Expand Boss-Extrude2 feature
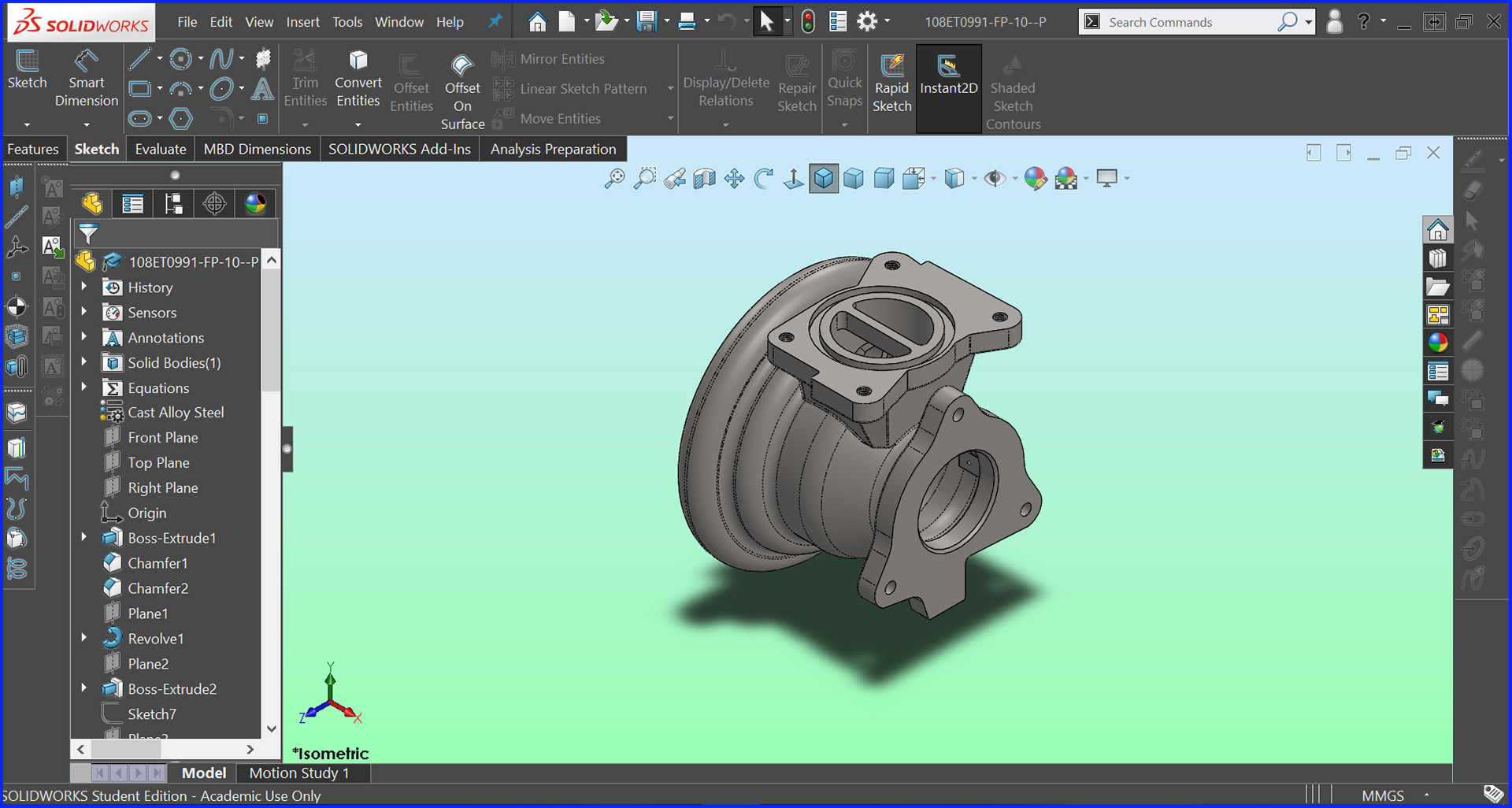The width and height of the screenshot is (1512, 808). pos(84,688)
